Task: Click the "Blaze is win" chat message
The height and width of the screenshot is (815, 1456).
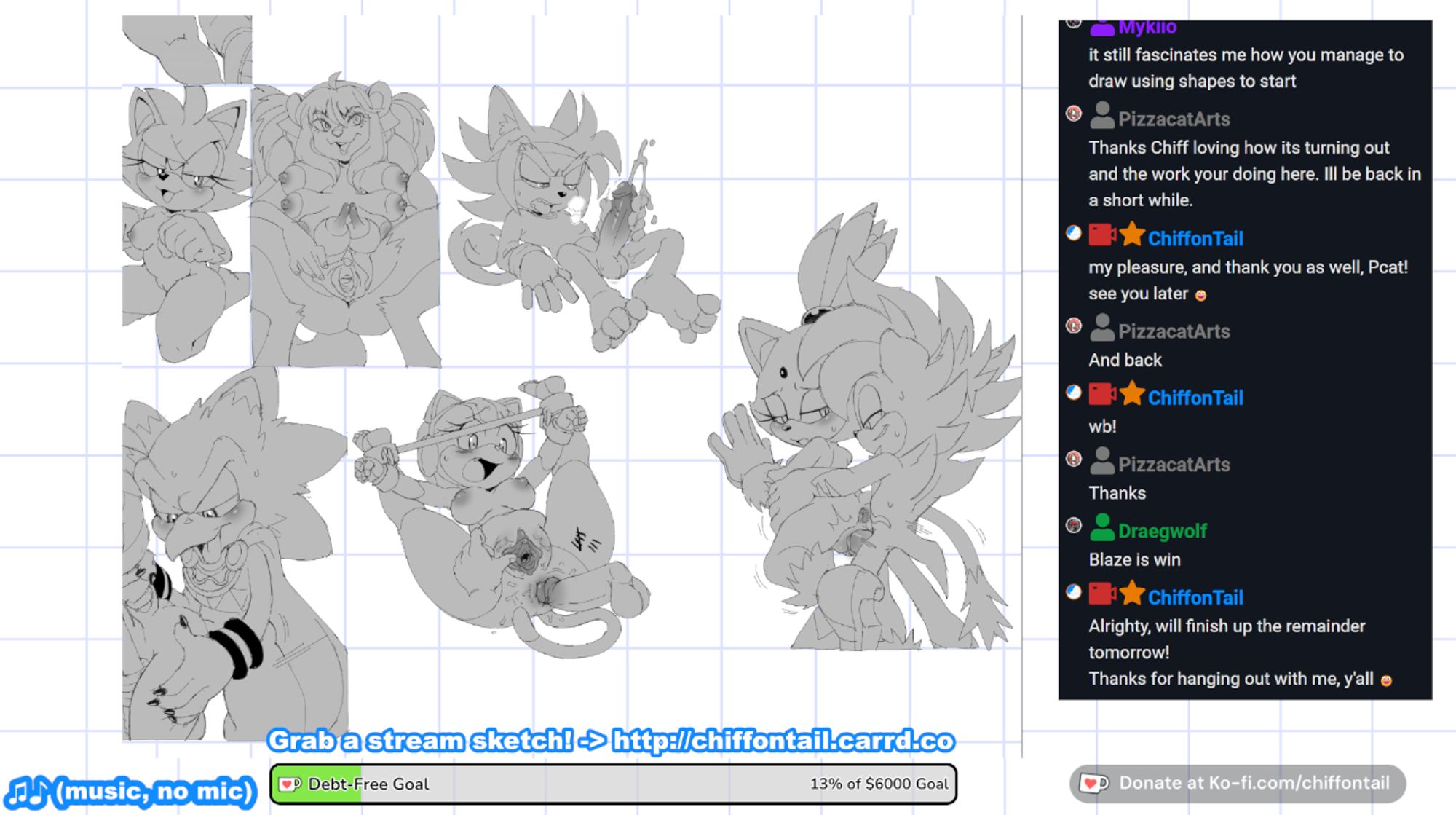Action: point(1134,559)
